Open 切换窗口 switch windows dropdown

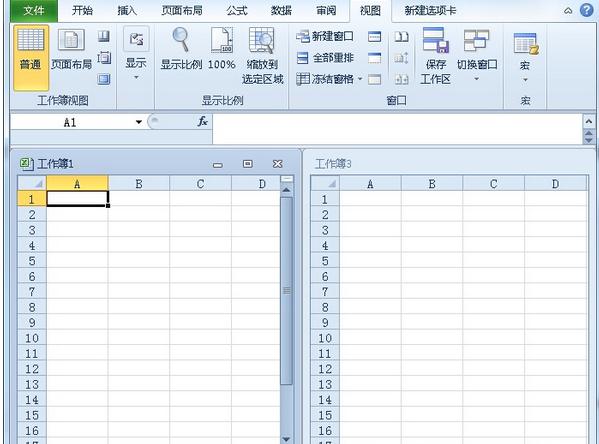click(477, 55)
